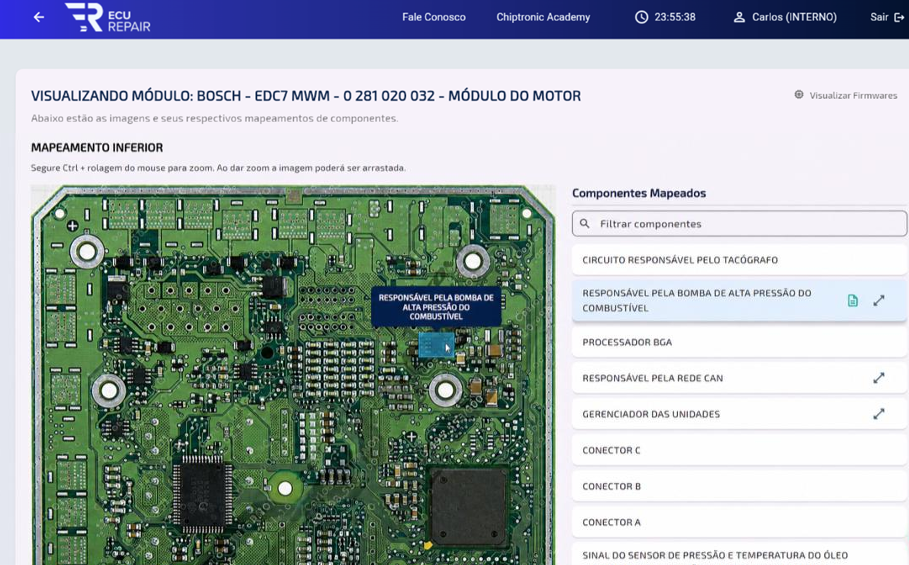
Task: Select RESPONSÁVEL PELA BOMBA DE ALTA PRESSÃO item
Action: [739, 301]
